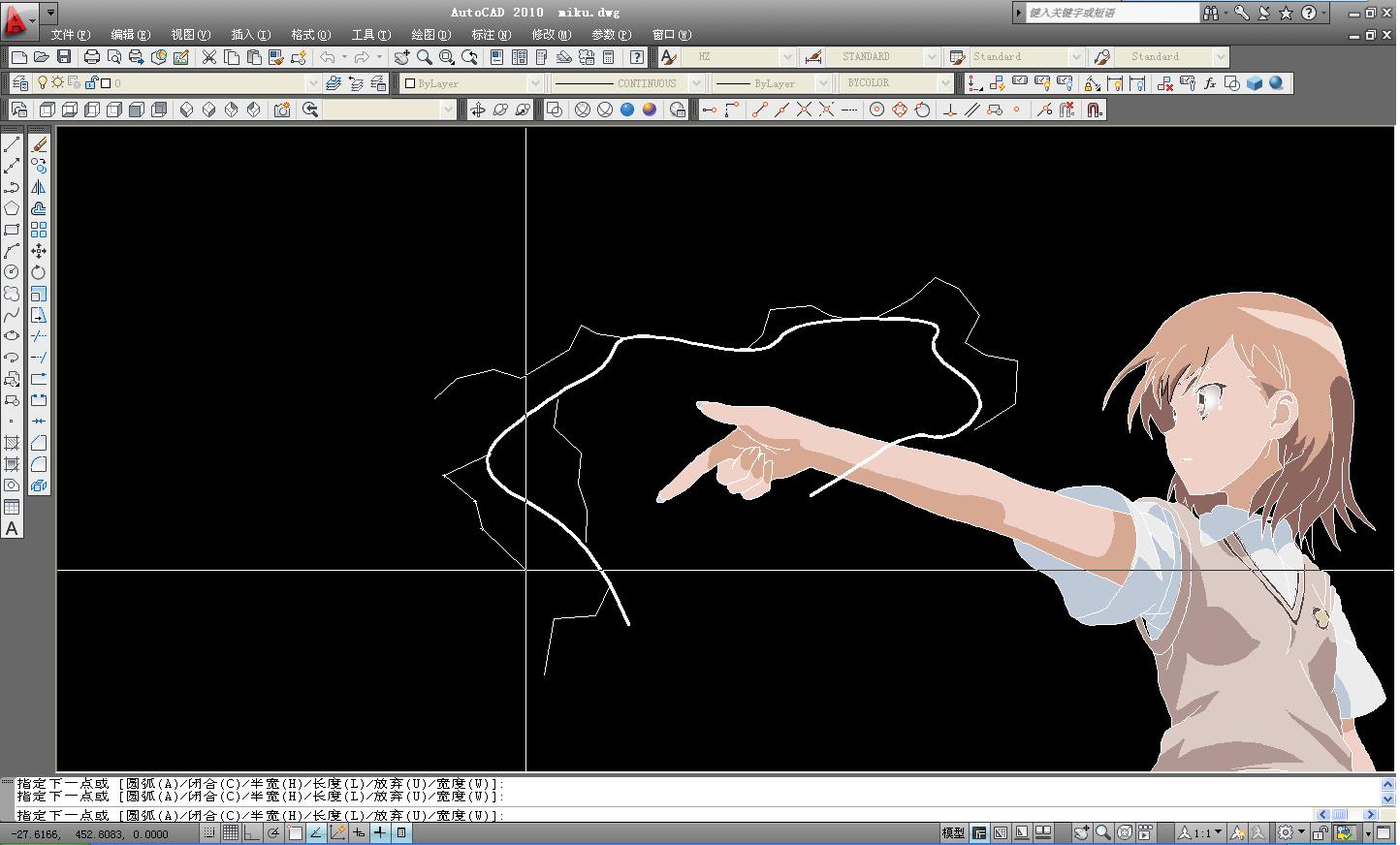Open the ByLayer color dropdown
This screenshot has height=845, width=1400.
(x=534, y=83)
